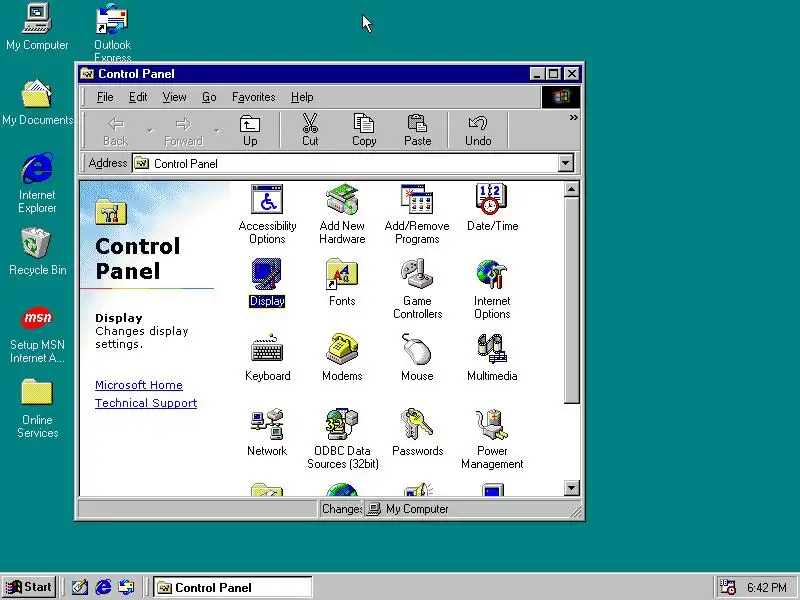Open the Go menu
800x600 pixels.
[209, 97]
